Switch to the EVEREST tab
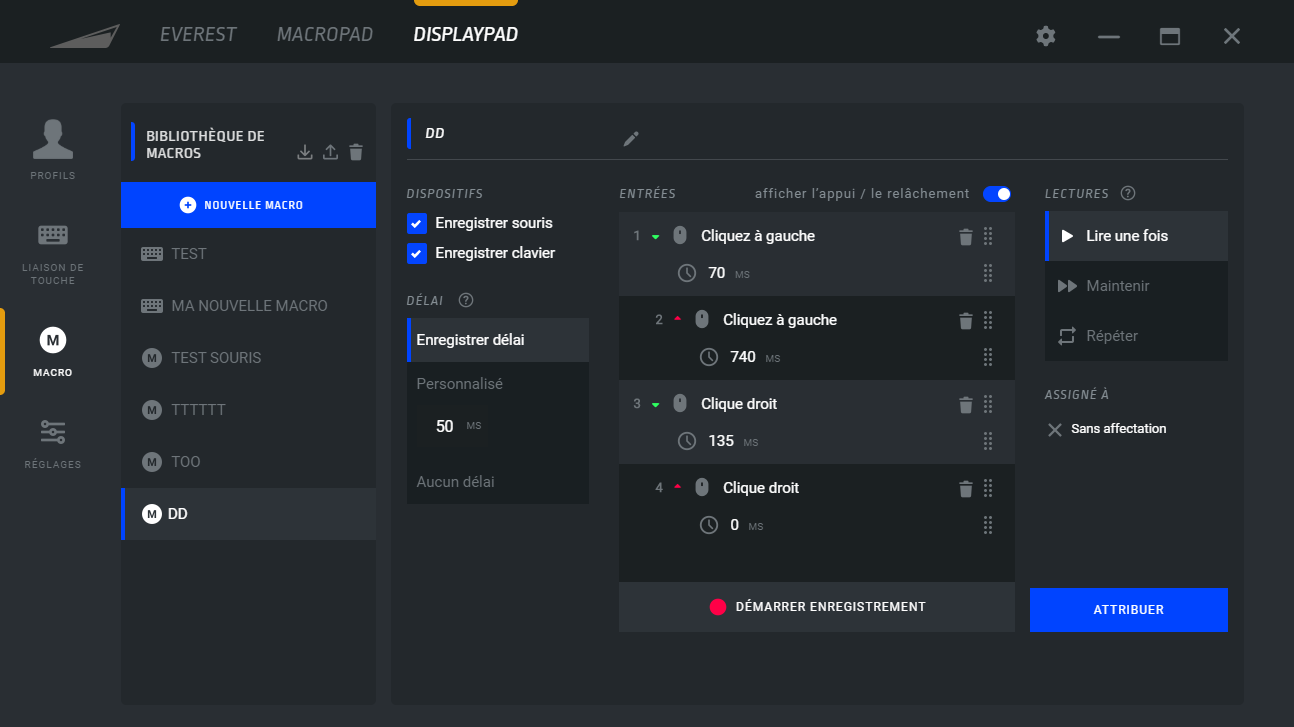Viewport: 1294px width, 727px height. [198, 35]
